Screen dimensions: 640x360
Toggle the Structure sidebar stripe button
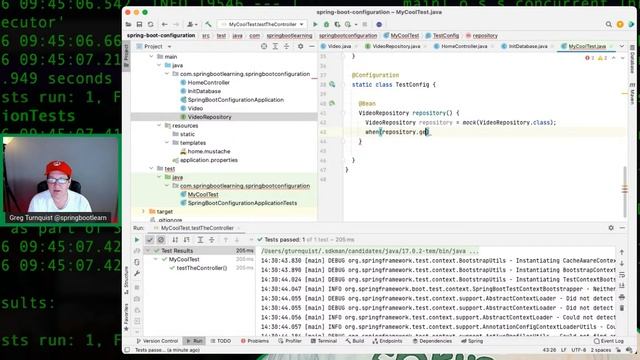[x=126, y=280]
